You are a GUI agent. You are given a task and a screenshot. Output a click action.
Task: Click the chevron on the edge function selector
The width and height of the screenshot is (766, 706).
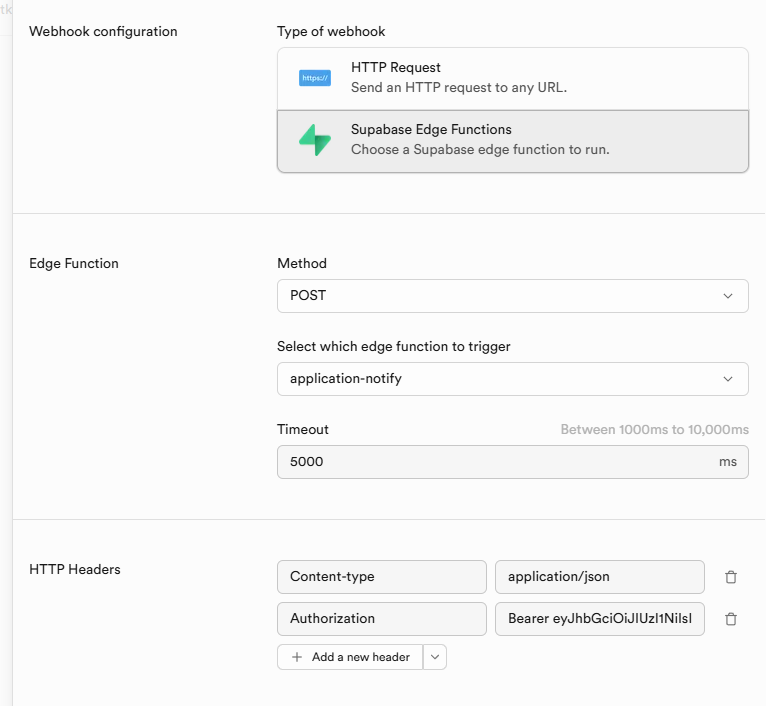pyautogui.click(x=727, y=379)
